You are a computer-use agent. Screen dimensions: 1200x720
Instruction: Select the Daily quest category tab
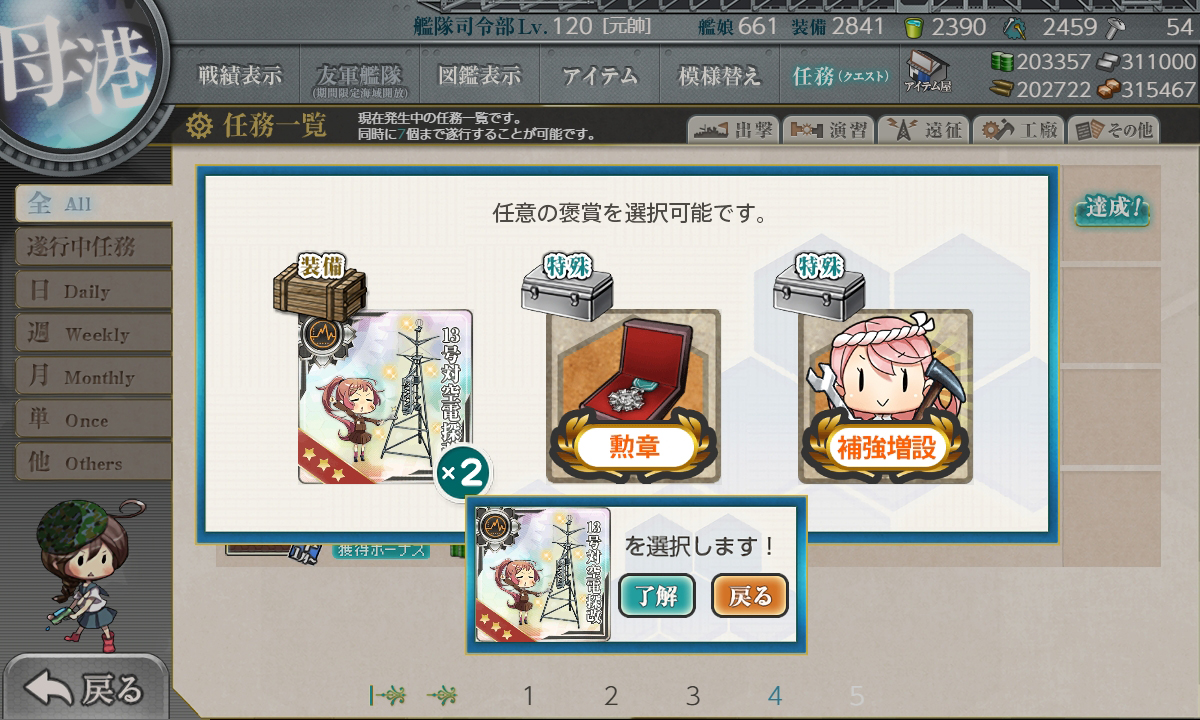click(92, 291)
